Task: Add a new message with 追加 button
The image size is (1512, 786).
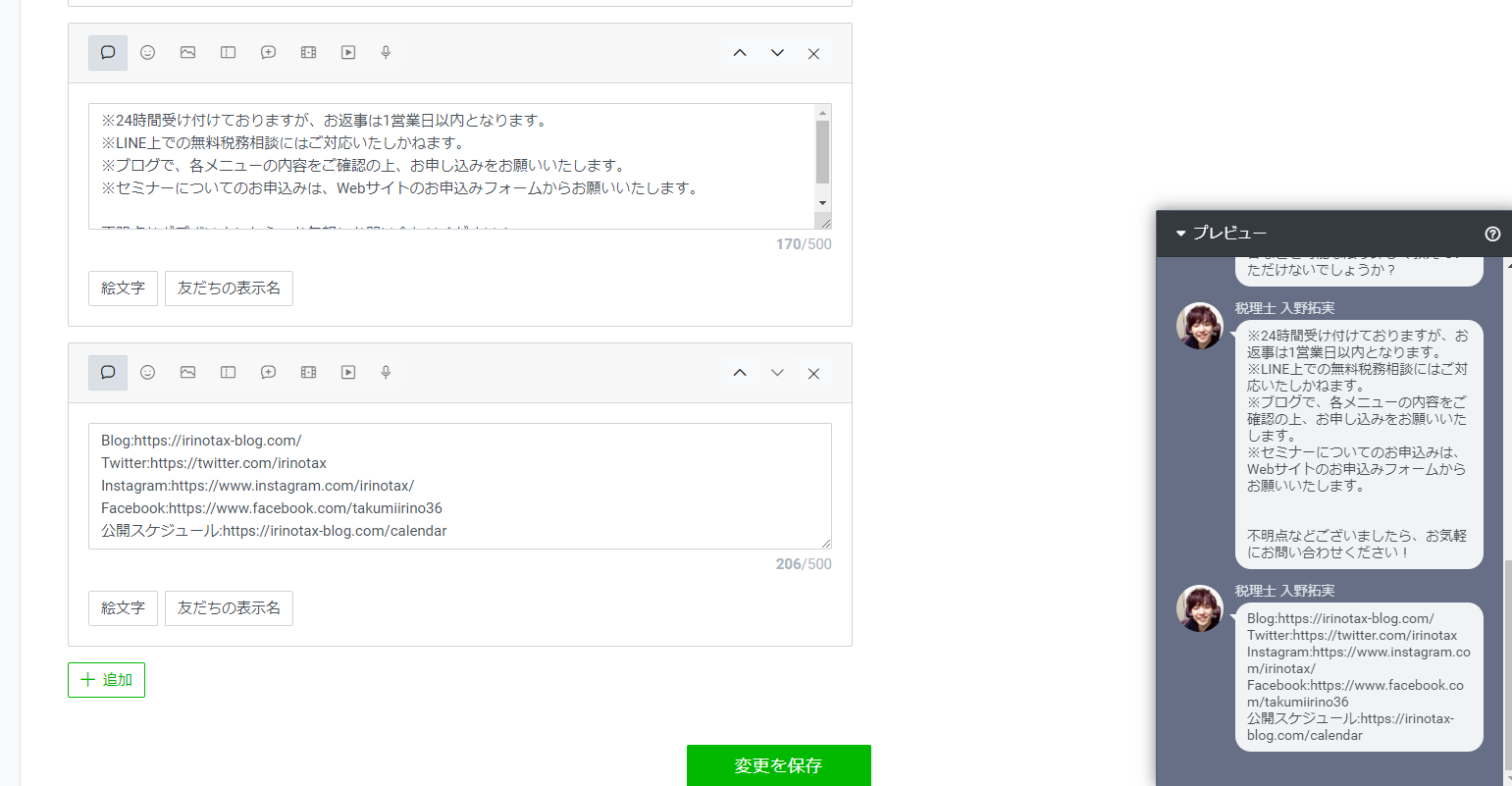Action: 106,680
